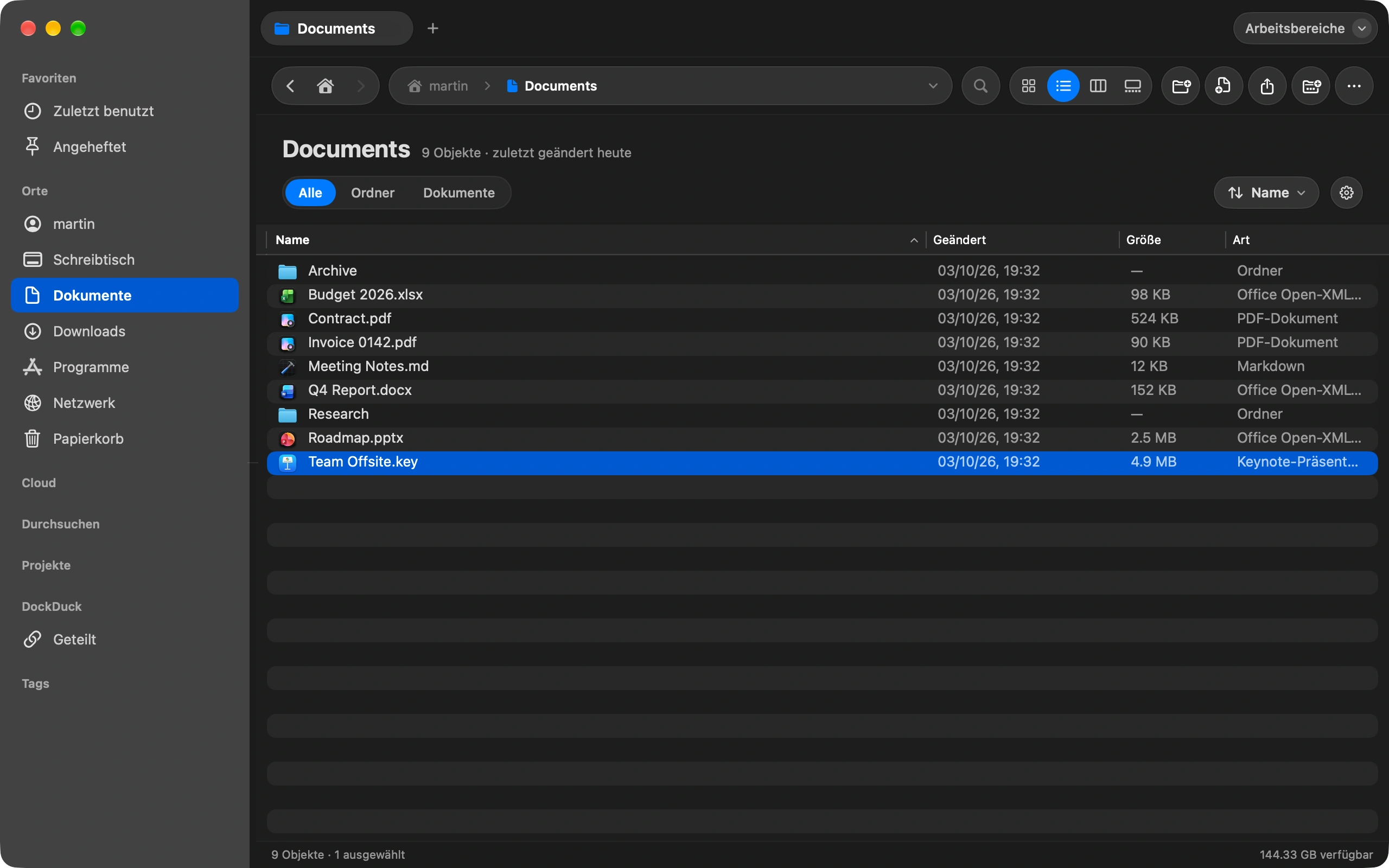Sort by the Name column header

tap(596, 240)
